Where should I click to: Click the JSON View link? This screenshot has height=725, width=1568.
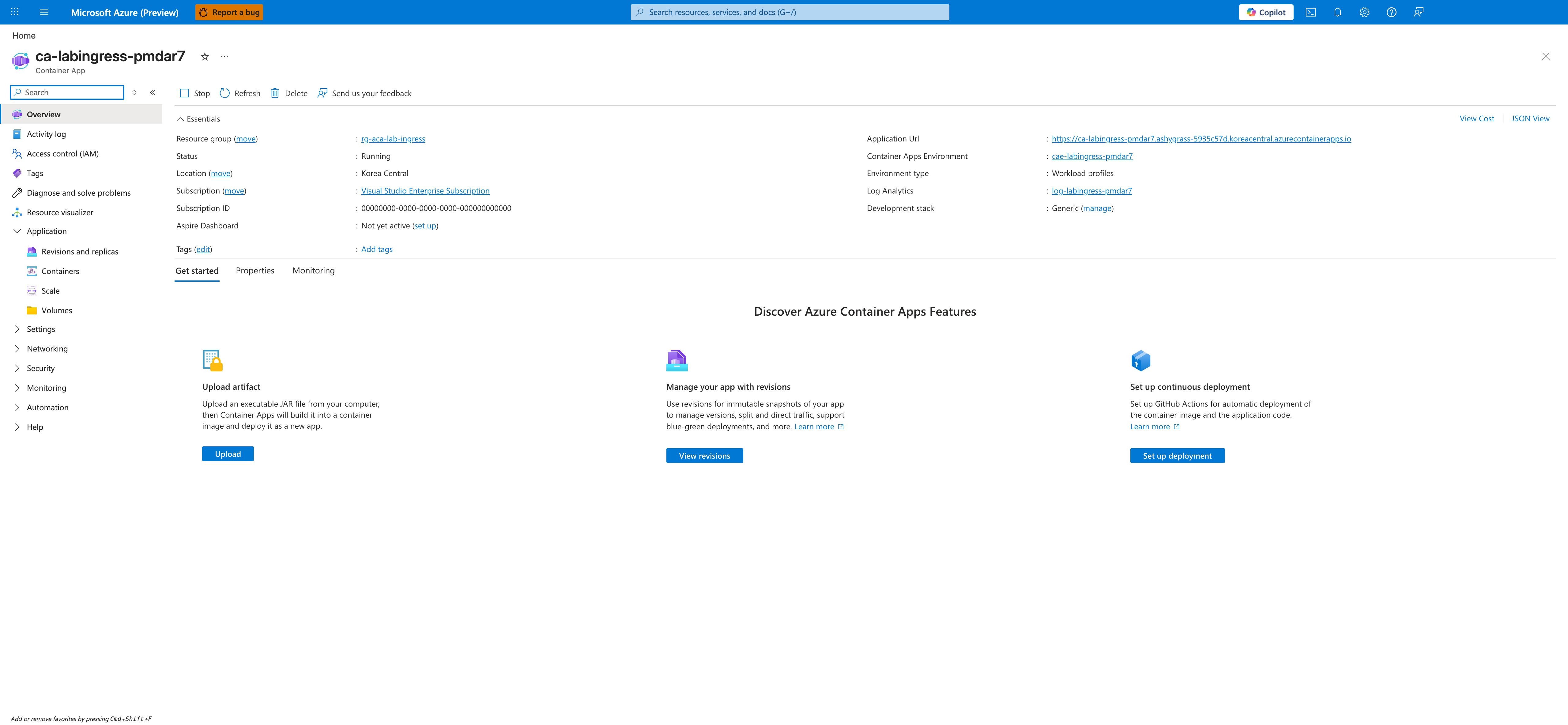click(x=1530, y=119)
